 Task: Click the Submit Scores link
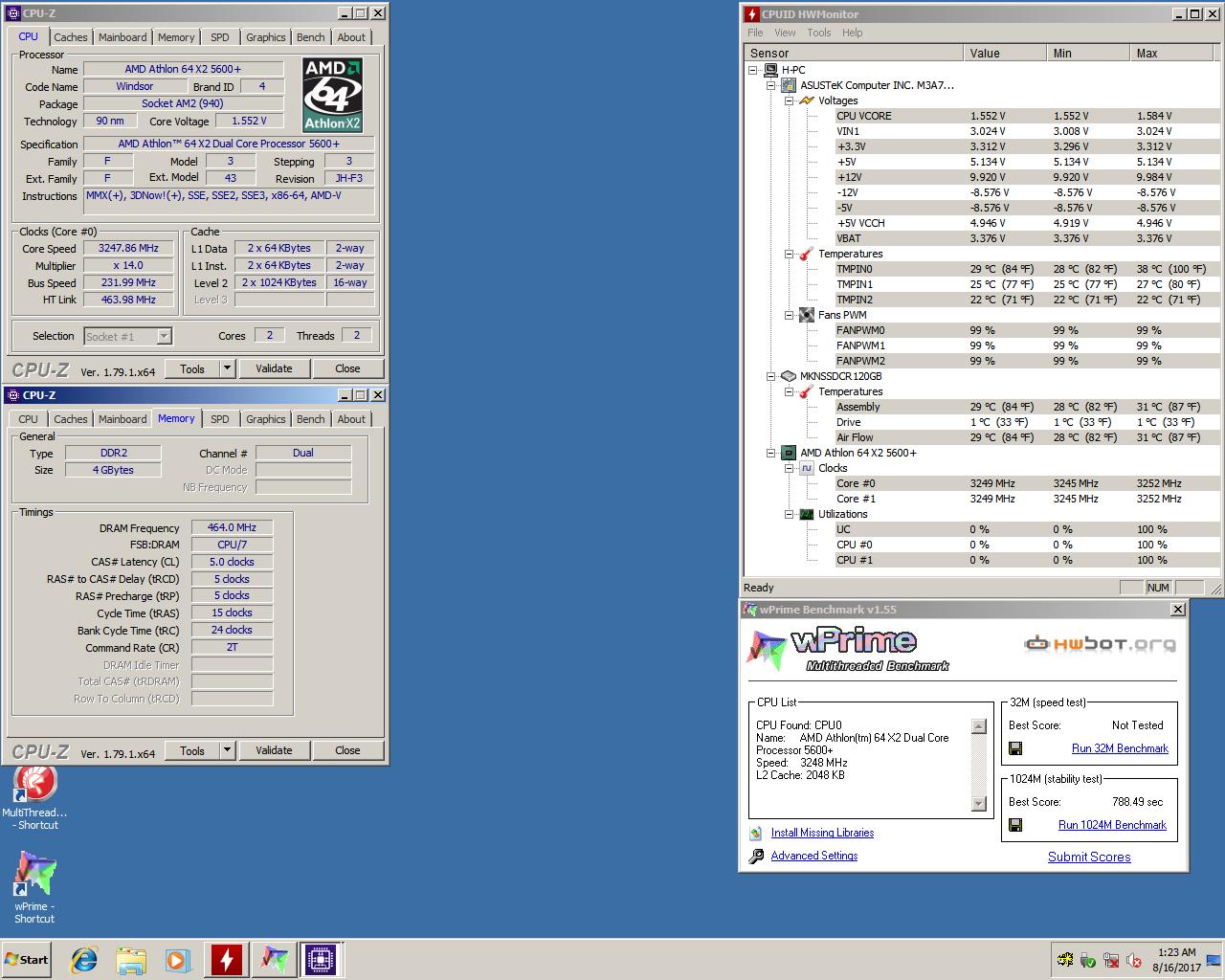pos(1089,857)
